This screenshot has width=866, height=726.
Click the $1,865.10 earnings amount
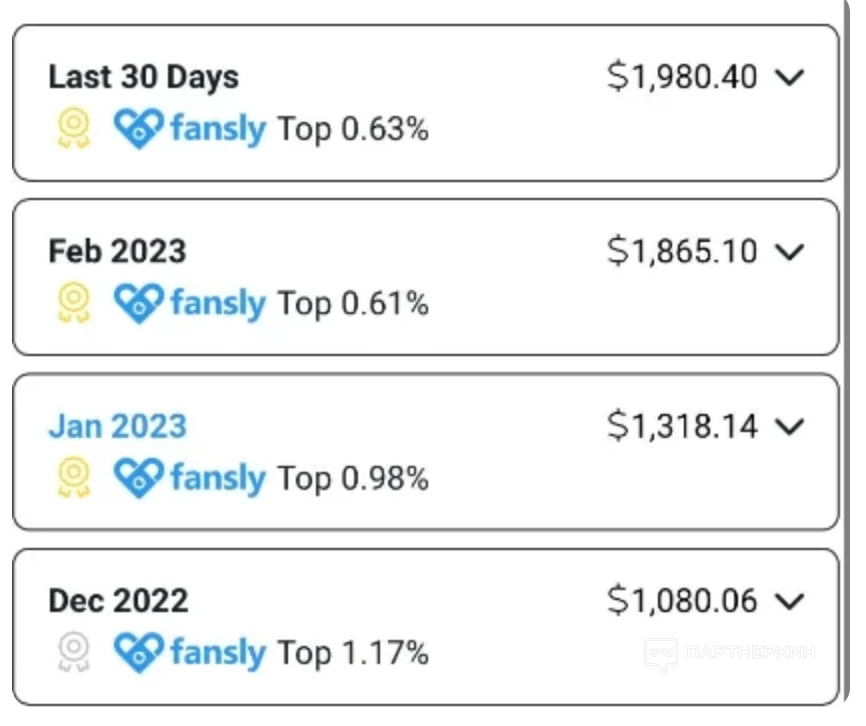pyautogui.click(x=682, y=251)
